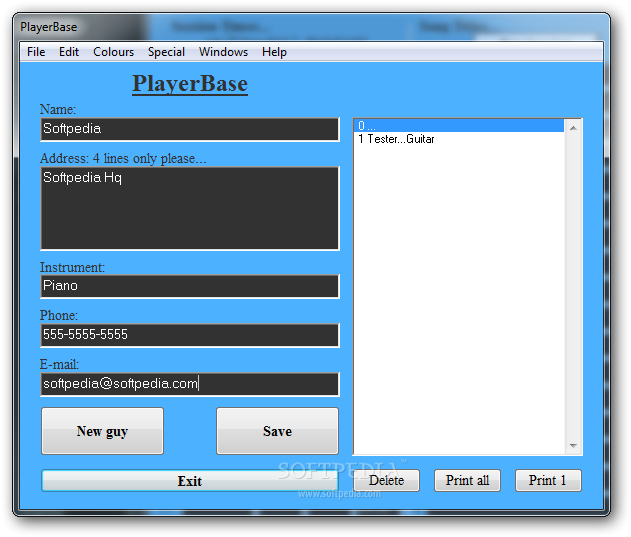Screen dimensions: 631x537
Task: Click the E-mail field with softpedia@softpedia.com
Action: (x=190, y=384)
